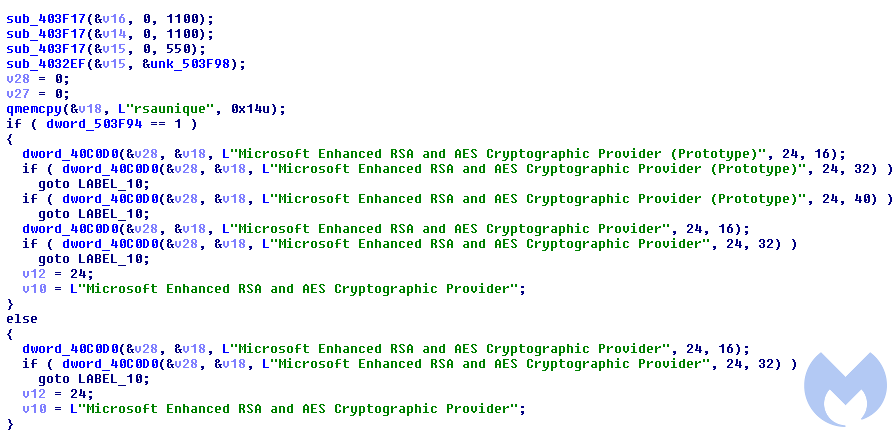896x432 pixels.
Task: Select the v27 = 0 assignment
Action: coord(38,94)
